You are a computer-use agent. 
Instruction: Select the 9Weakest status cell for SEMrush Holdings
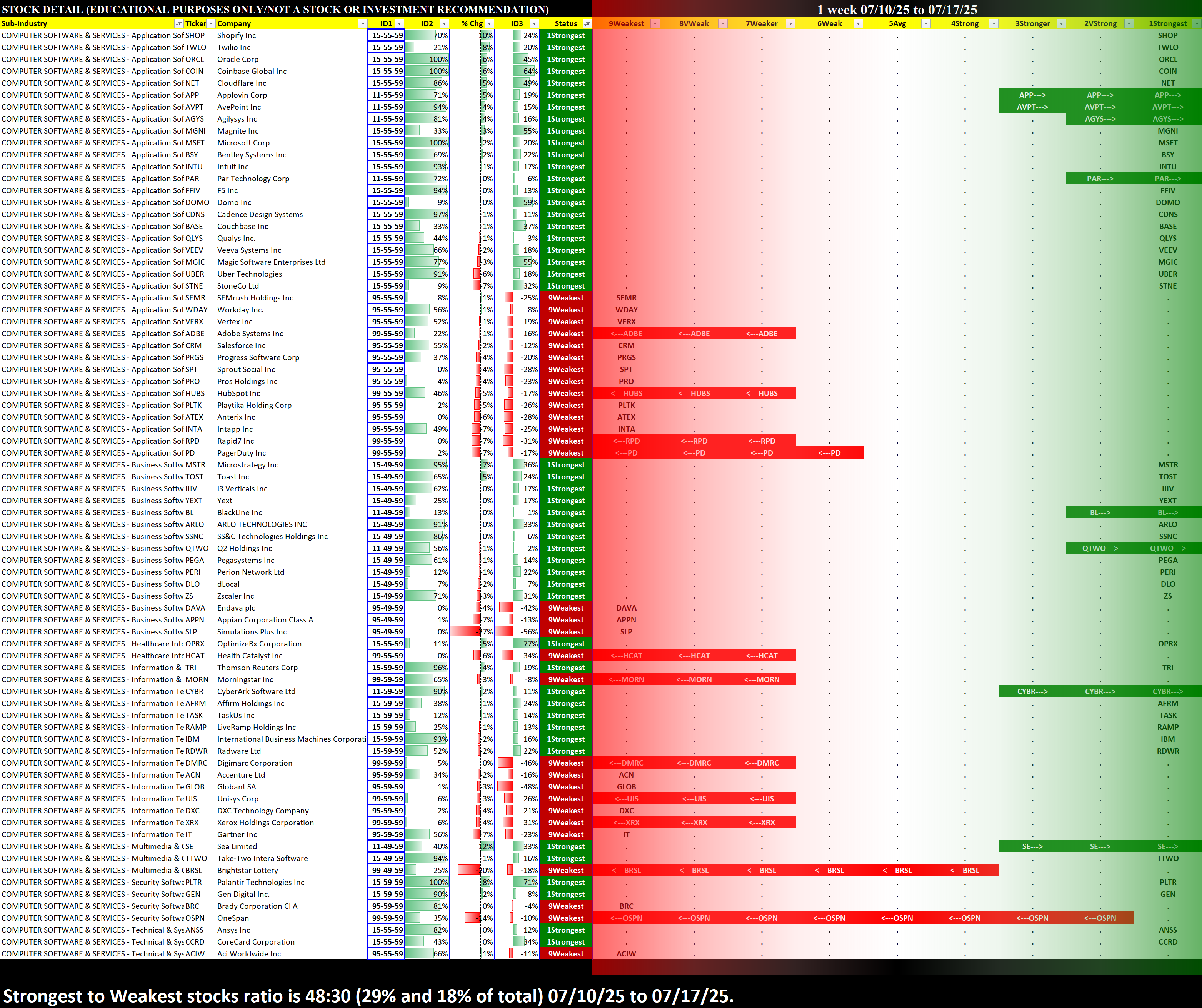pyautogui.click(x=565, y=298)
